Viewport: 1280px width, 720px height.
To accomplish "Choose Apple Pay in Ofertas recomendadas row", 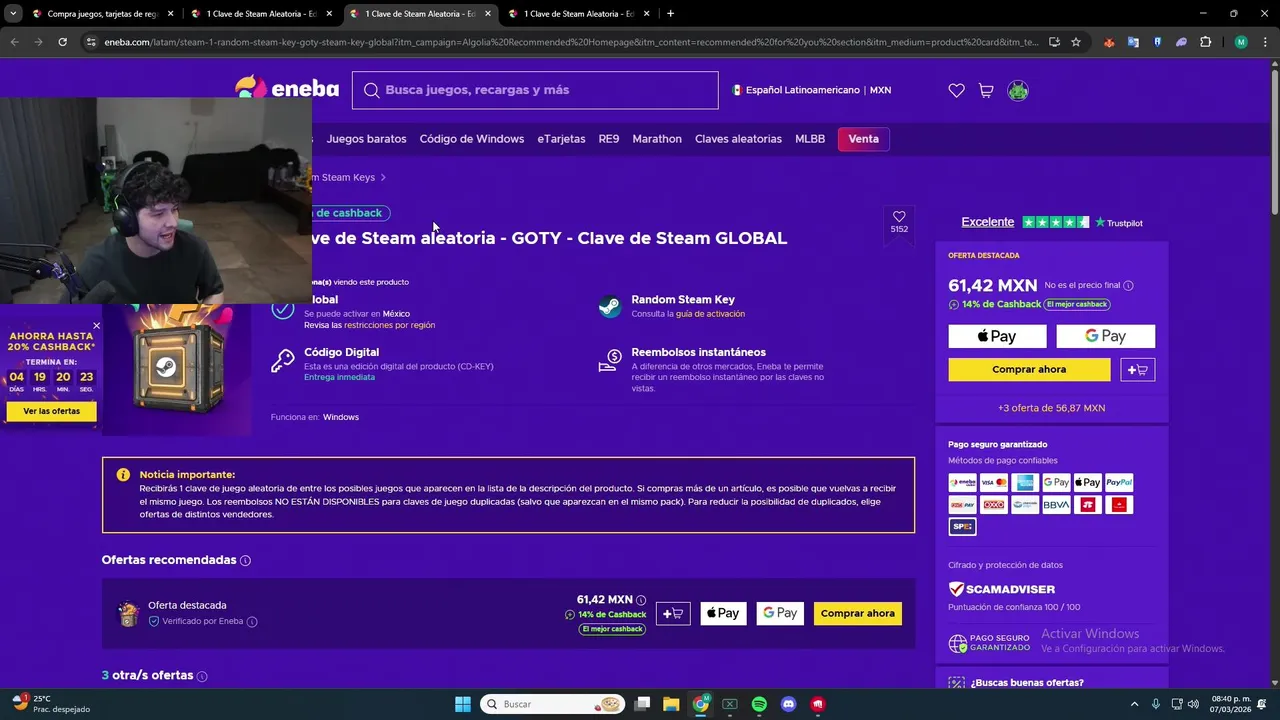I will coord(723,613).
